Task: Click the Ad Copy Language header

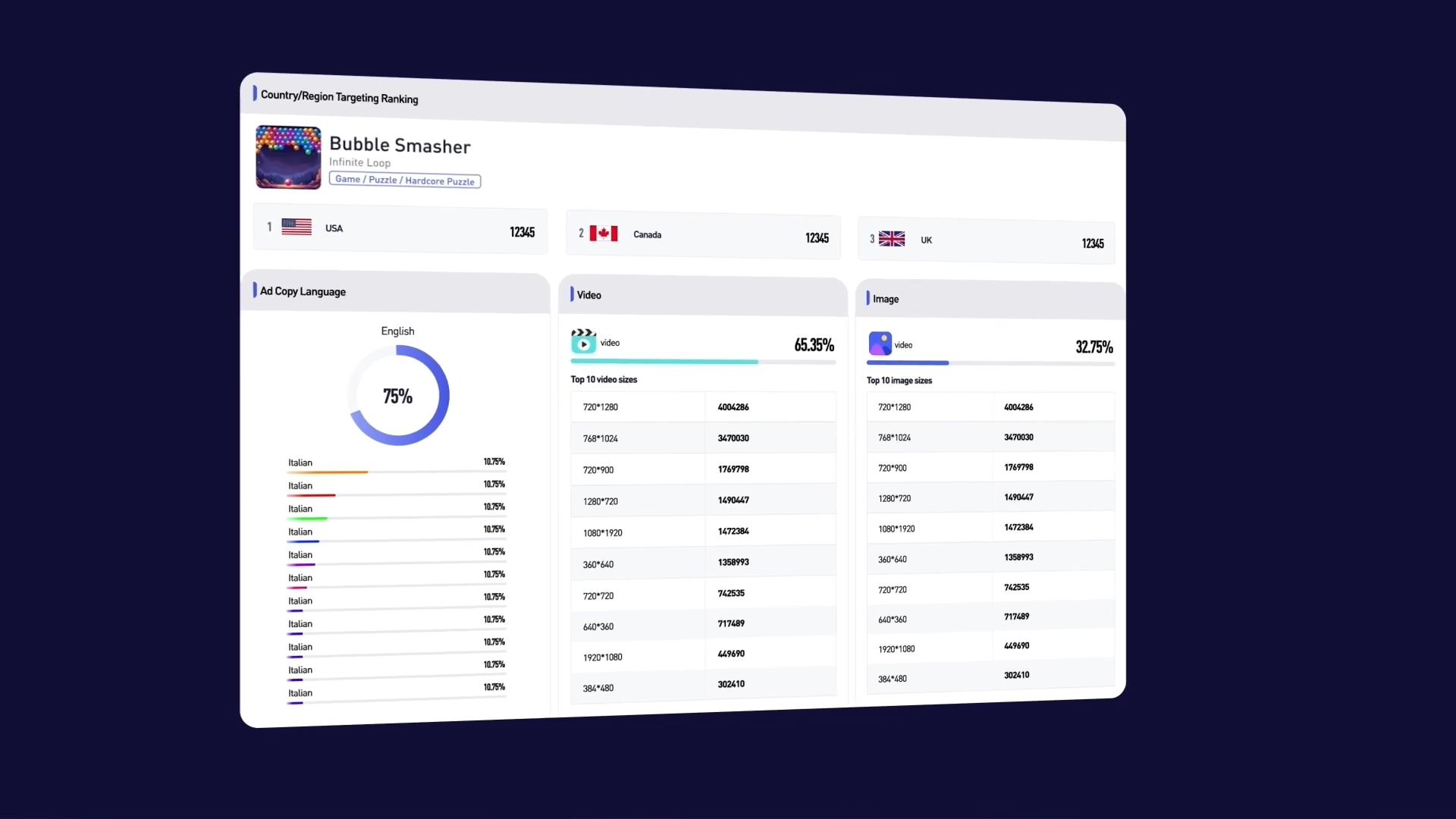Action: pos(303,291)
